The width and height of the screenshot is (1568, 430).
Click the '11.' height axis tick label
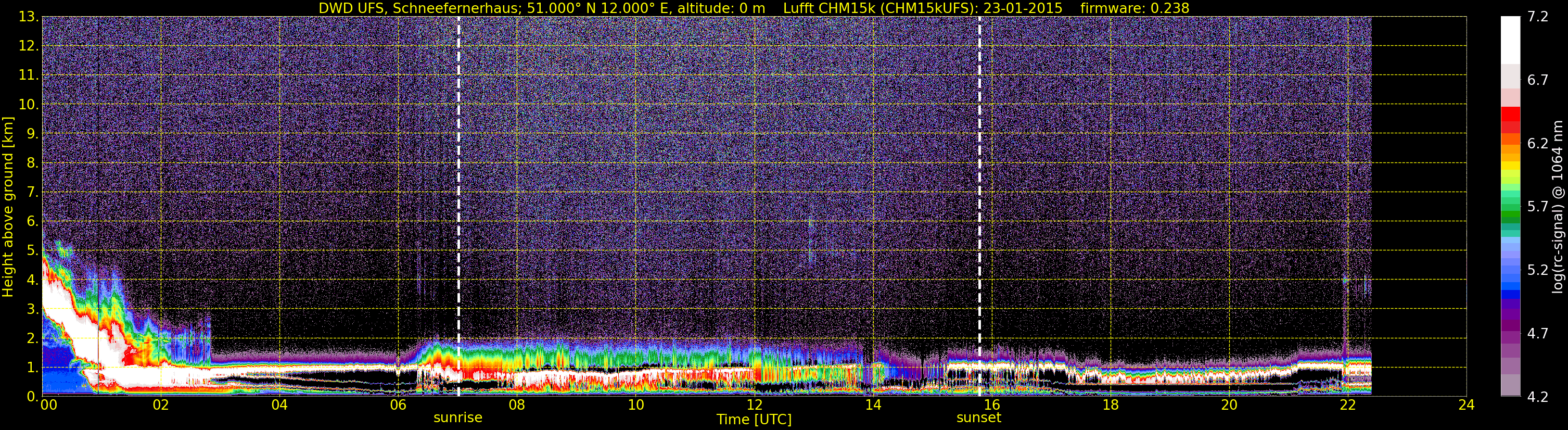coord(29,75)
